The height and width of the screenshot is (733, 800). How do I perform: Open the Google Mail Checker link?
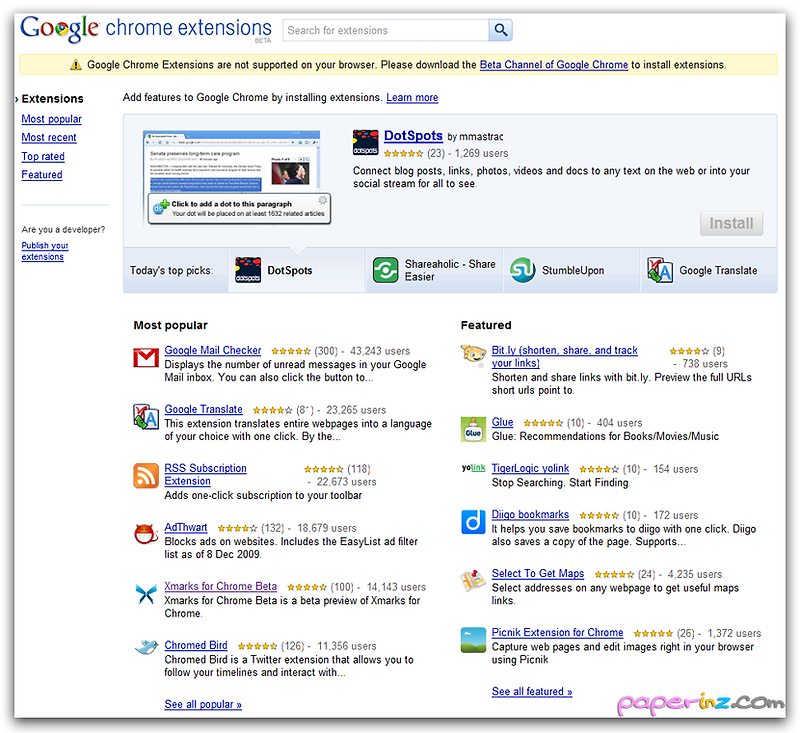coord(213,350)
